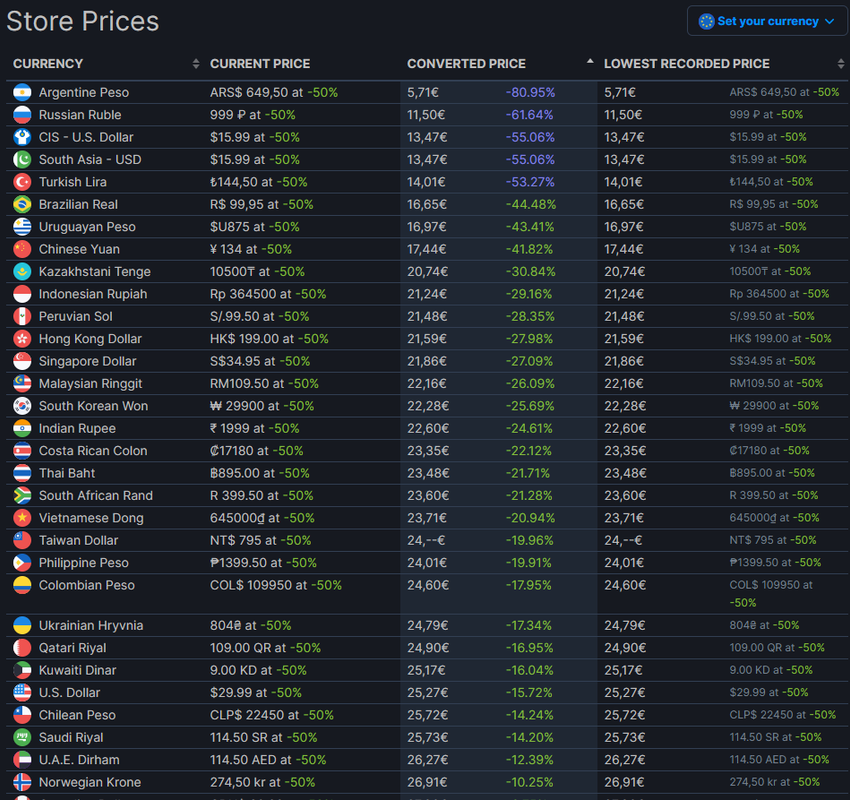
Task: Click the Philippine Peso flag icon
Action: tap(22, 563)
